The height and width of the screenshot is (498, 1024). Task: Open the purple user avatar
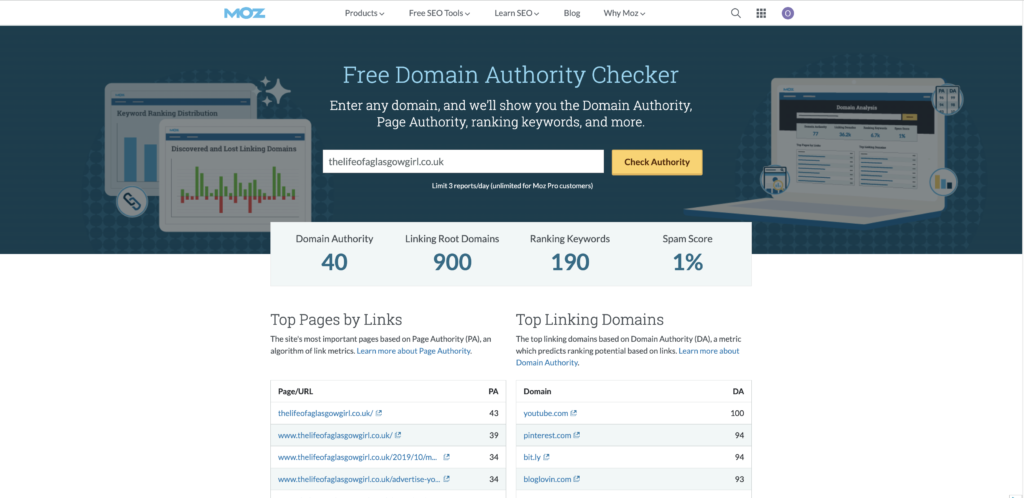coord(788,13)
